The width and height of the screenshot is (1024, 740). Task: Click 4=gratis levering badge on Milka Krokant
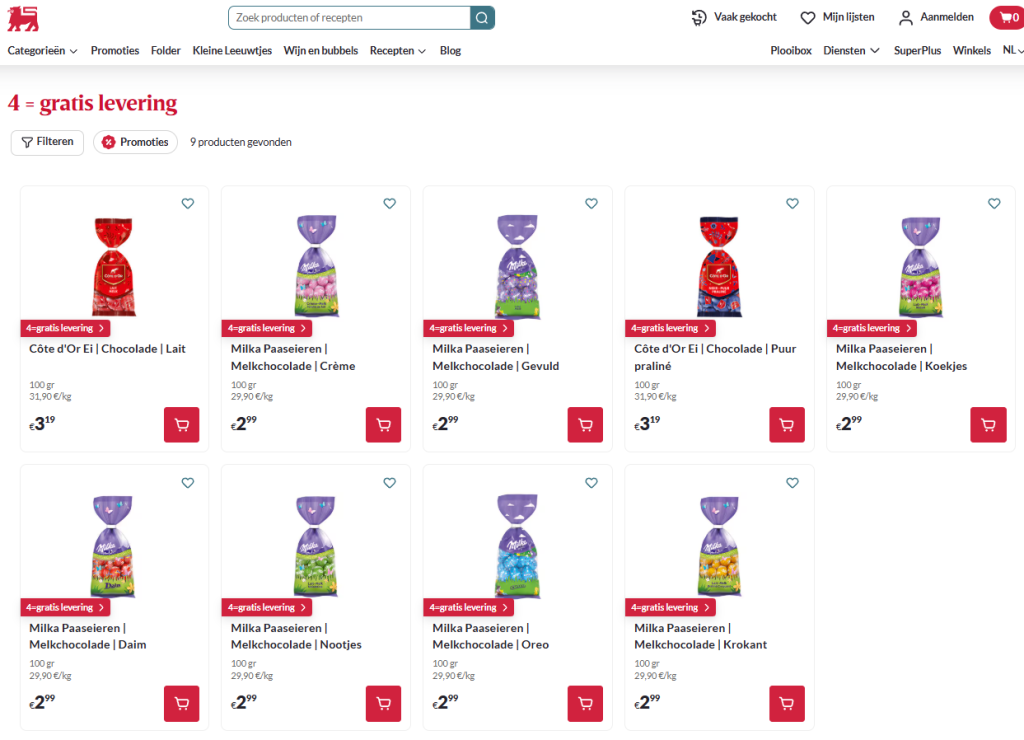pyautogui.click(x=670, y=607)
